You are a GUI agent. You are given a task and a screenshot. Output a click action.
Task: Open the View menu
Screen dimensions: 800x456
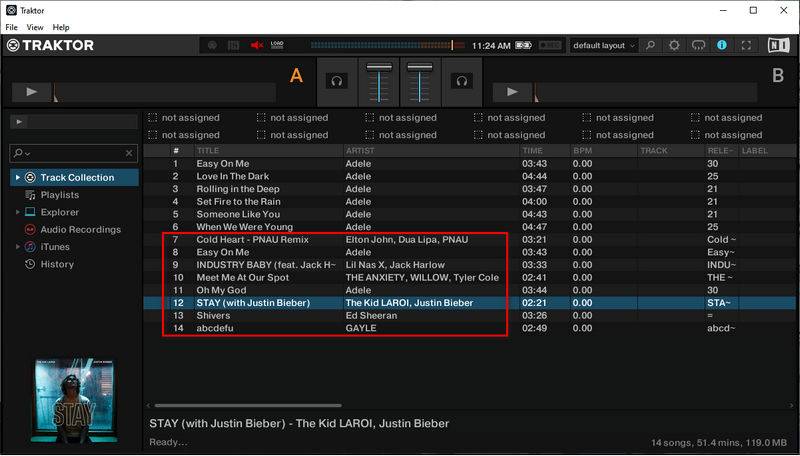pos(35,28)
